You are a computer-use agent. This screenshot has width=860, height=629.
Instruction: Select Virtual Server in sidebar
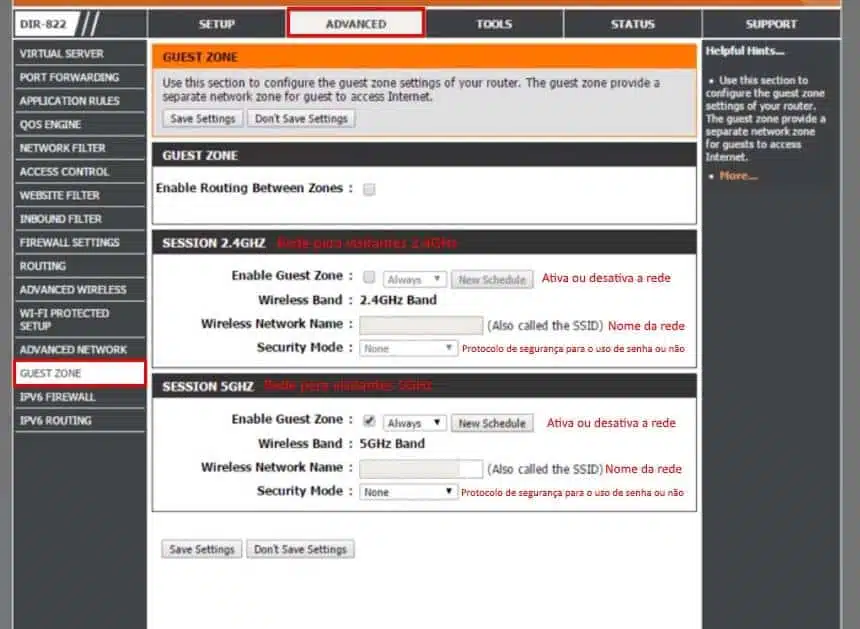pos(80,54)
